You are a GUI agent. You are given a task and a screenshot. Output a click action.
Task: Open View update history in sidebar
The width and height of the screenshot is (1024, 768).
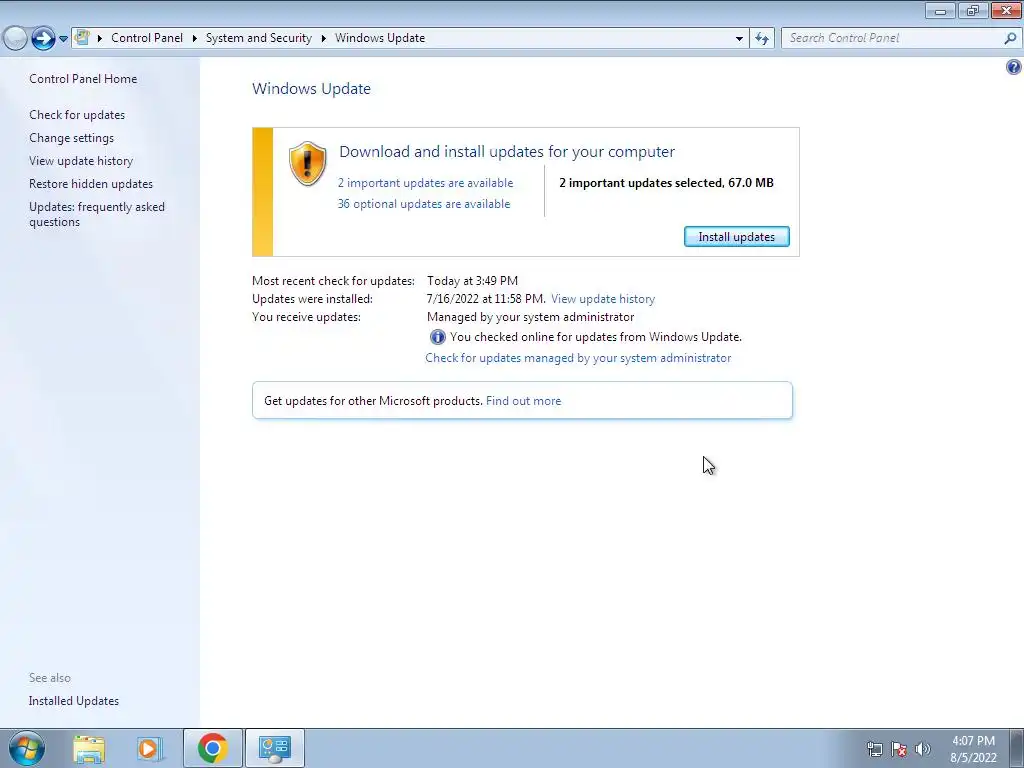[81, 161]
